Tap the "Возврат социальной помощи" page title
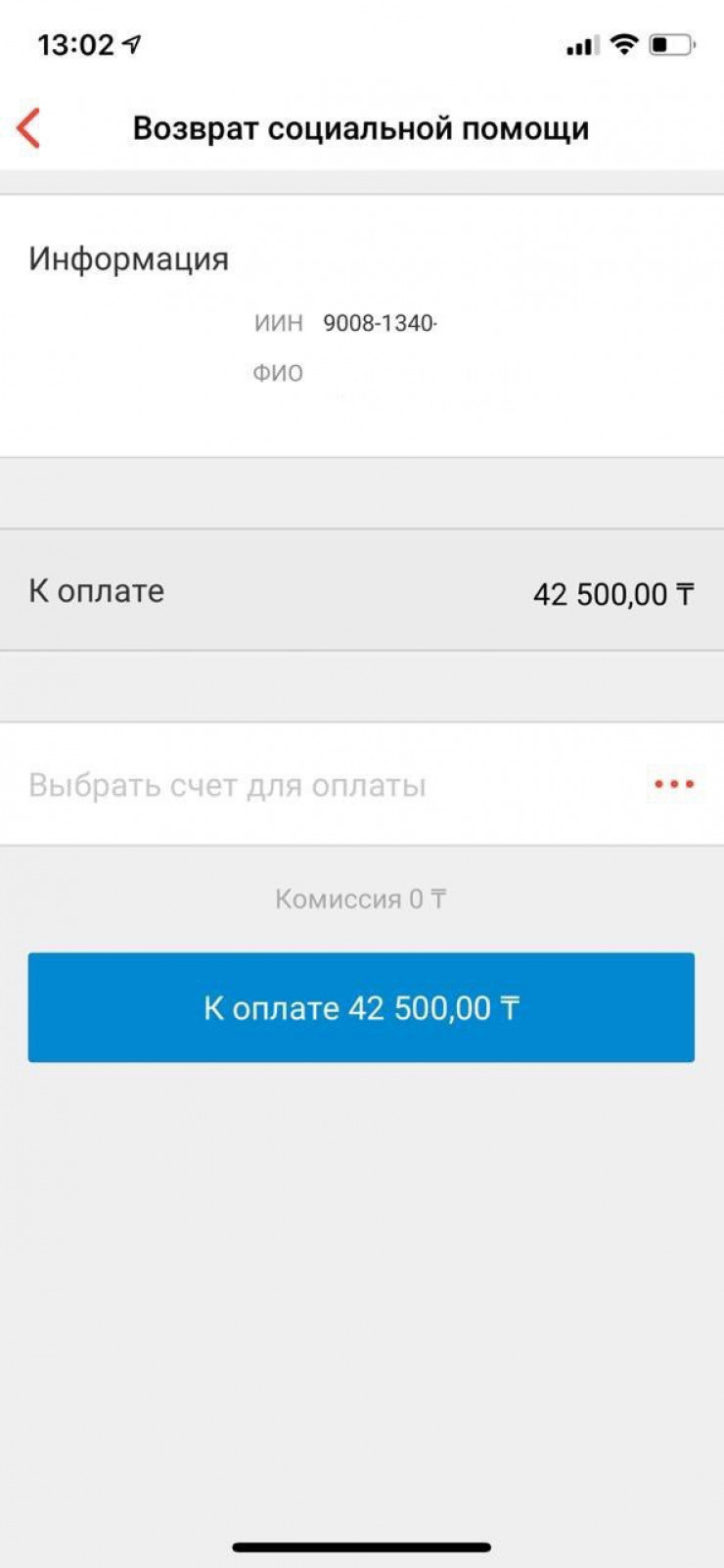 (361, 128)
